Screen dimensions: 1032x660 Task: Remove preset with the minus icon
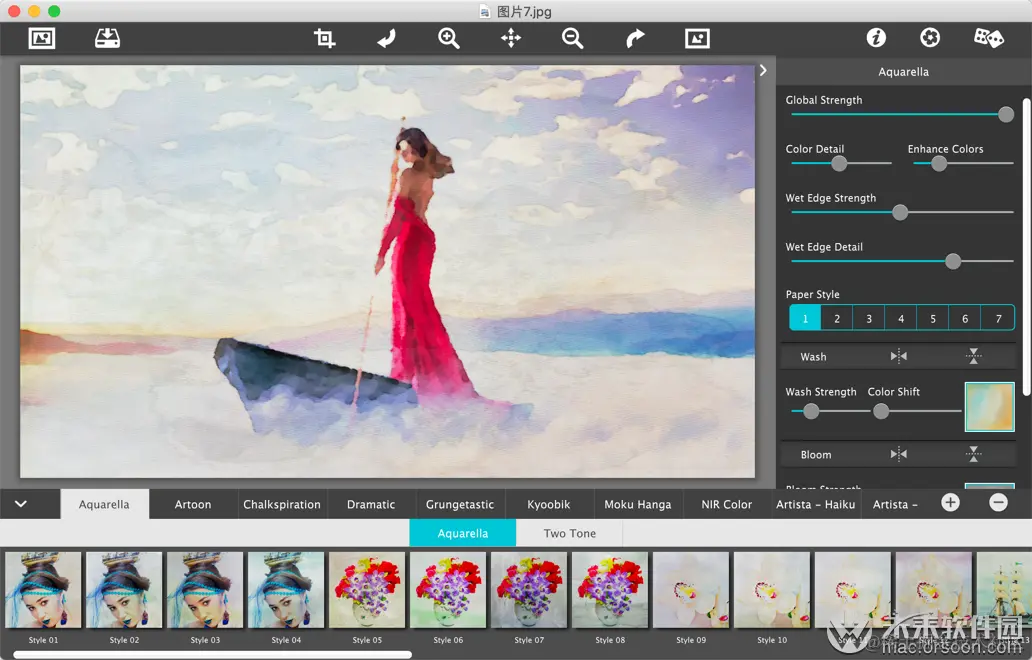click(x=998, y=503)
